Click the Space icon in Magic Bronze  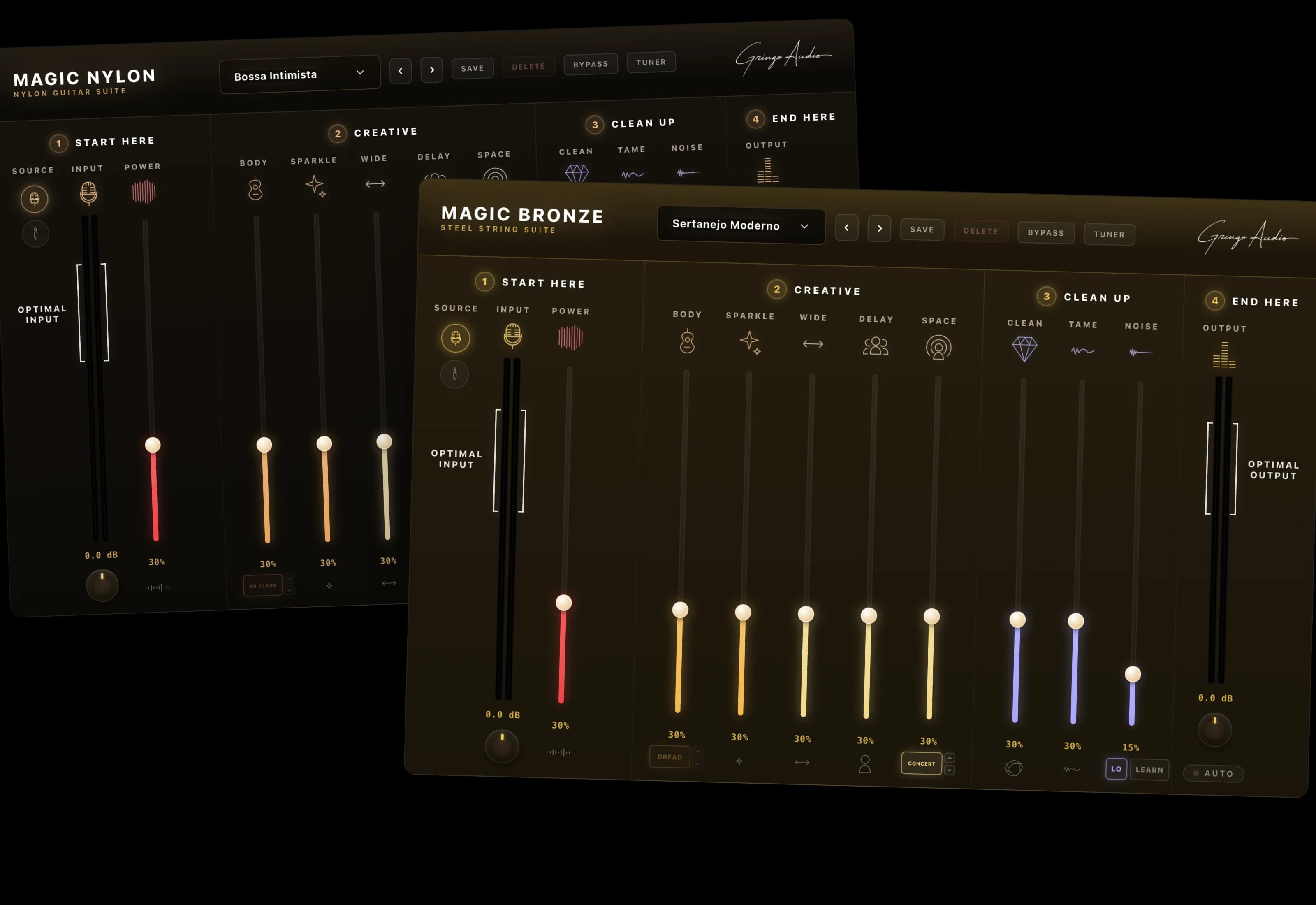click(938, 347)
